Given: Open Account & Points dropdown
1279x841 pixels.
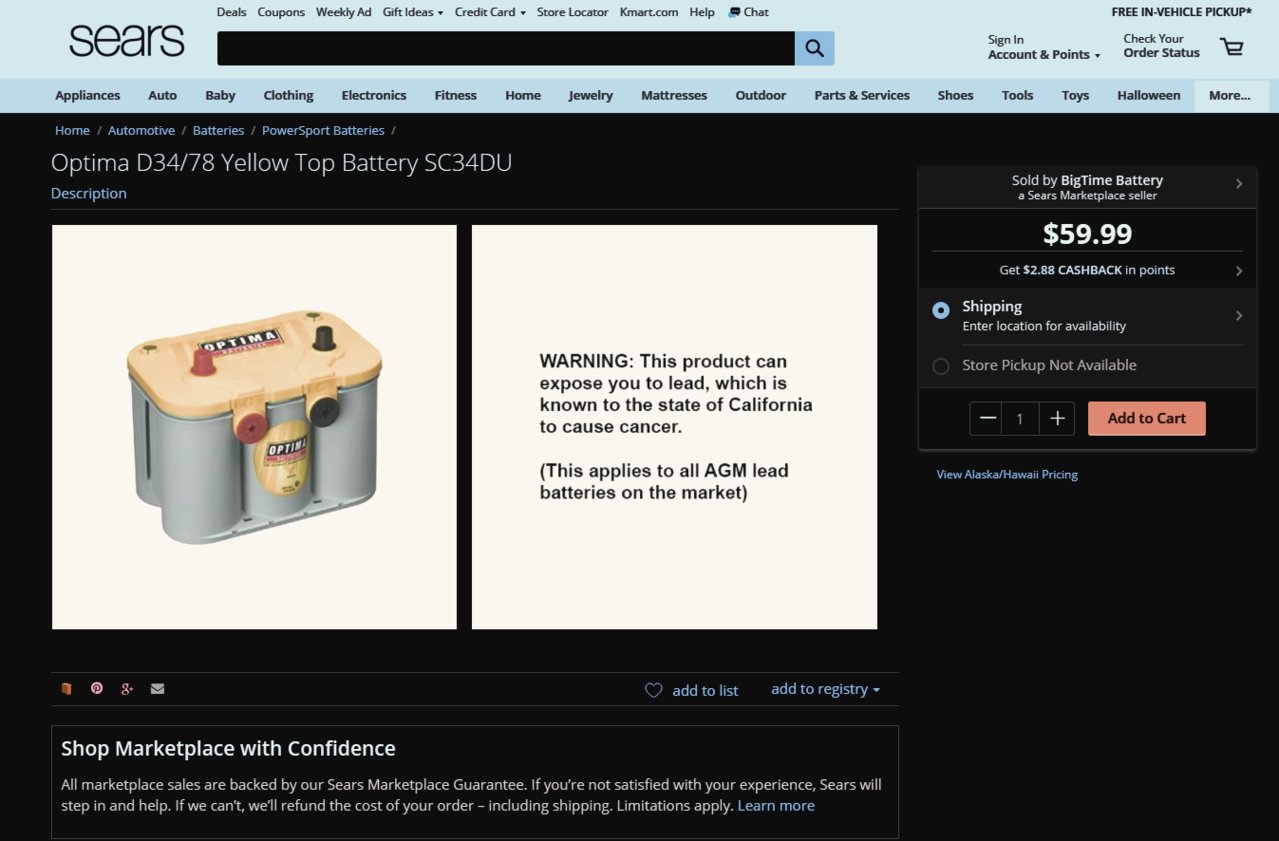Looking at the screenshot, I should [x=1044, y=54].
